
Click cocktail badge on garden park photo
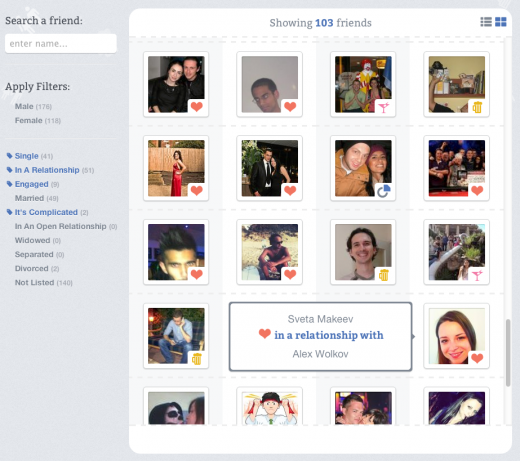click(477, 275)
